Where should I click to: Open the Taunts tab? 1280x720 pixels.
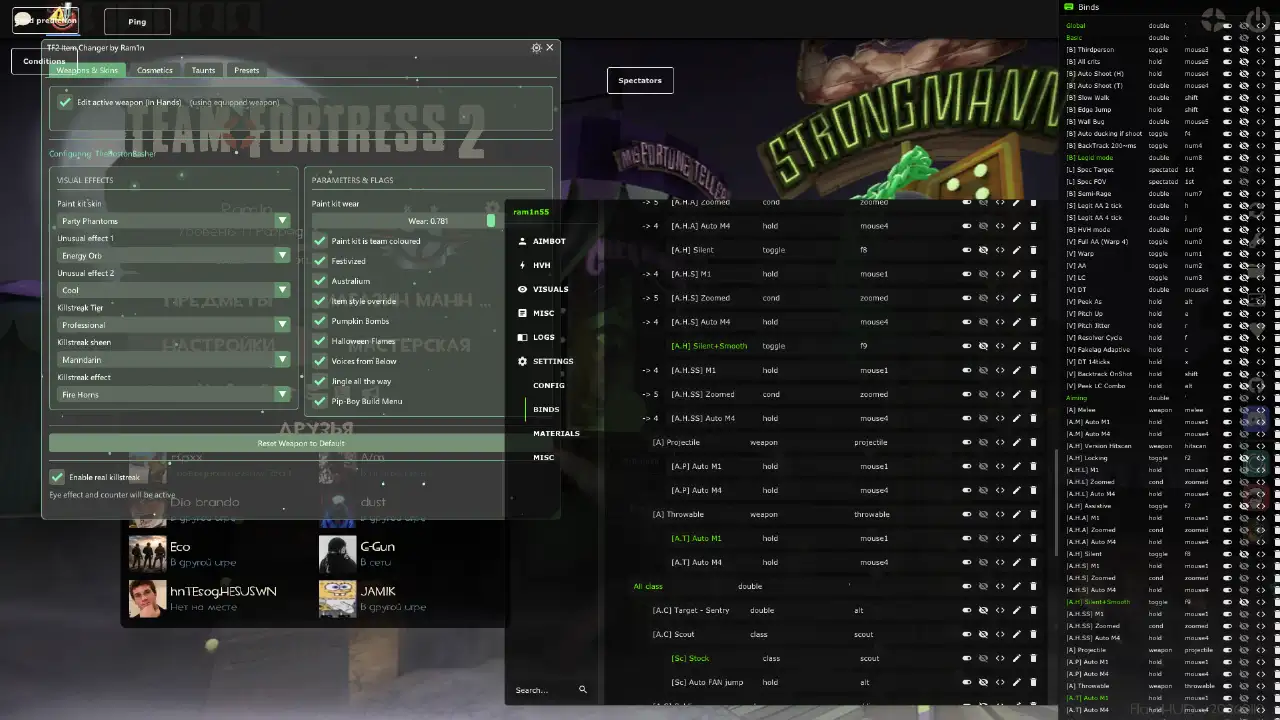pos(203,70)
